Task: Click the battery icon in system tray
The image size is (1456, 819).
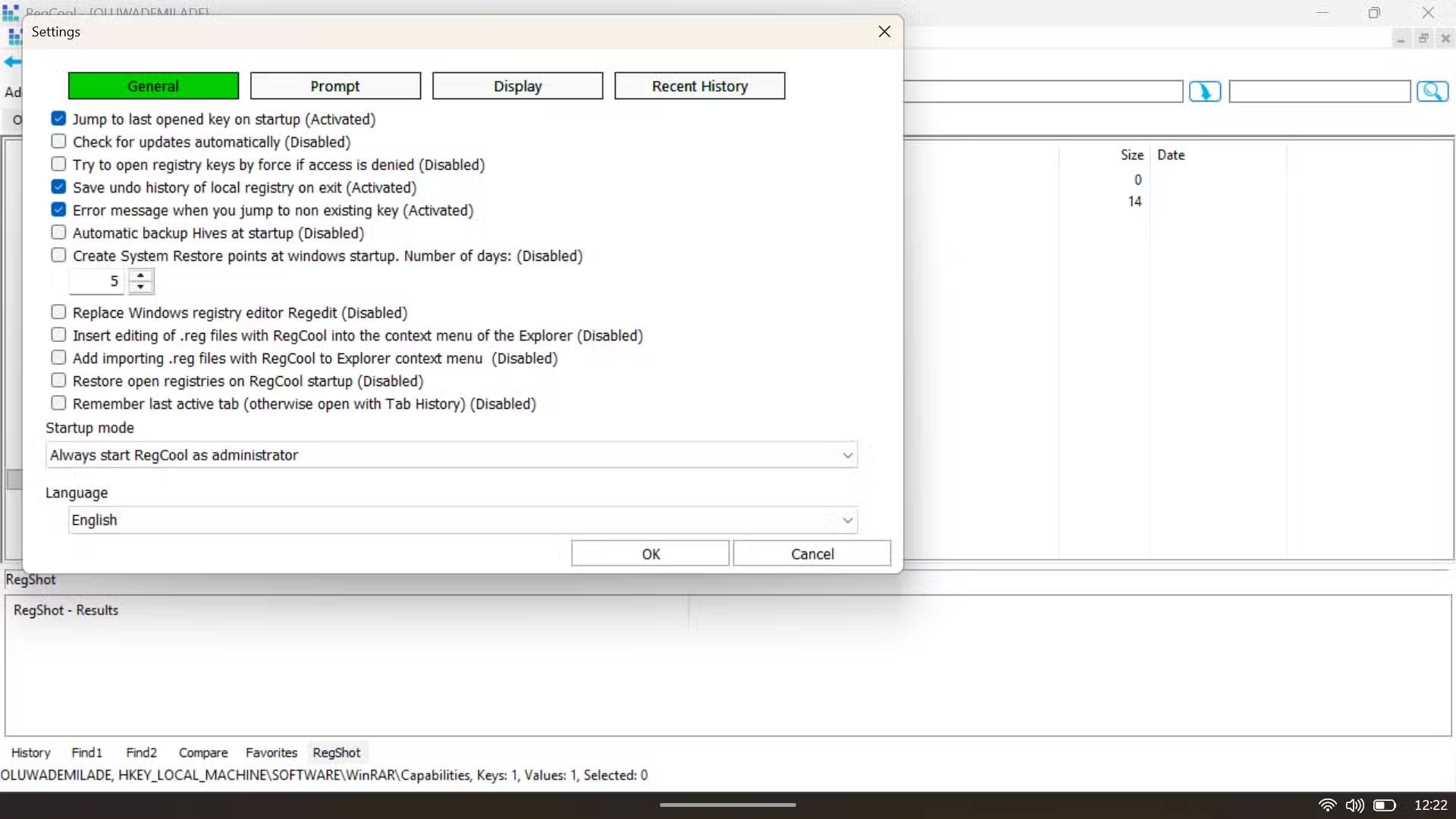Action: [1385, 805]
